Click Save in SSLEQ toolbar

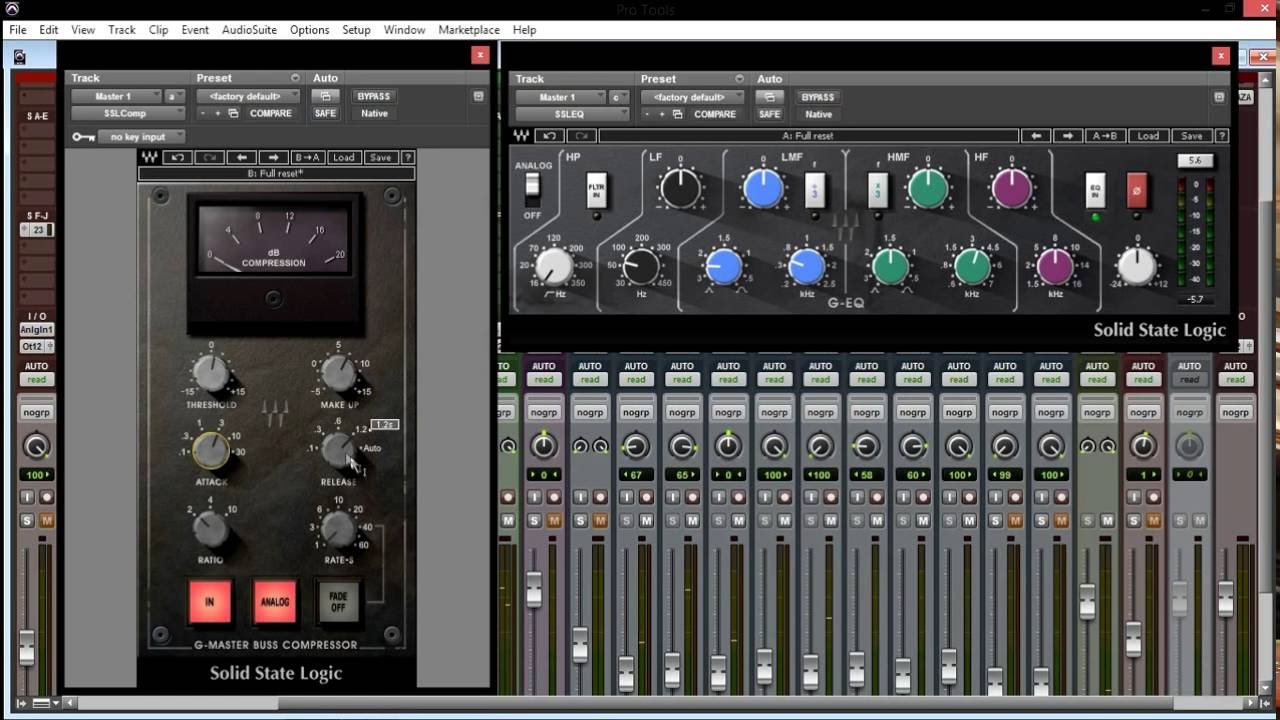point(1191,136)
